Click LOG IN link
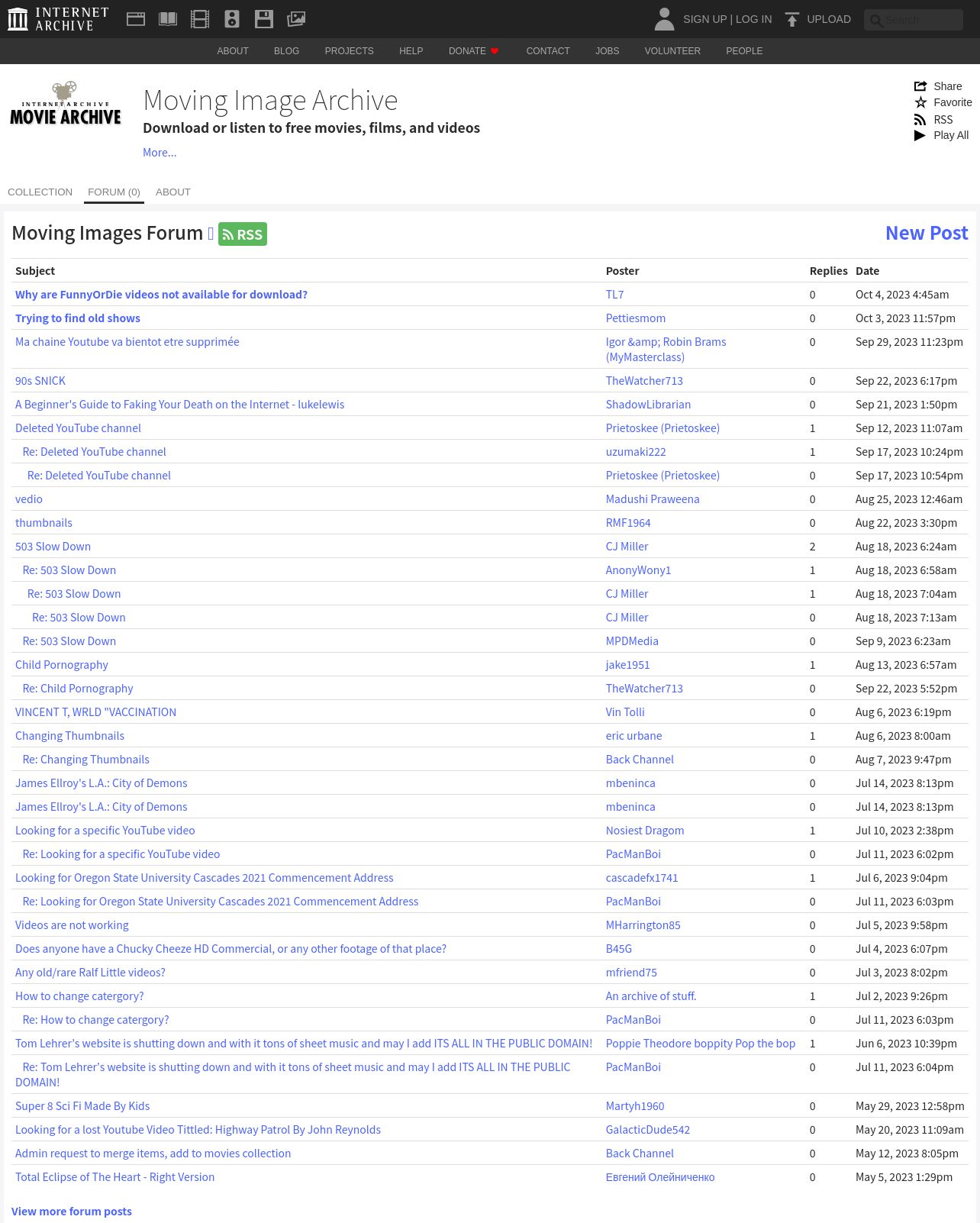This screenshot has width=980, height=1223. 753,19
